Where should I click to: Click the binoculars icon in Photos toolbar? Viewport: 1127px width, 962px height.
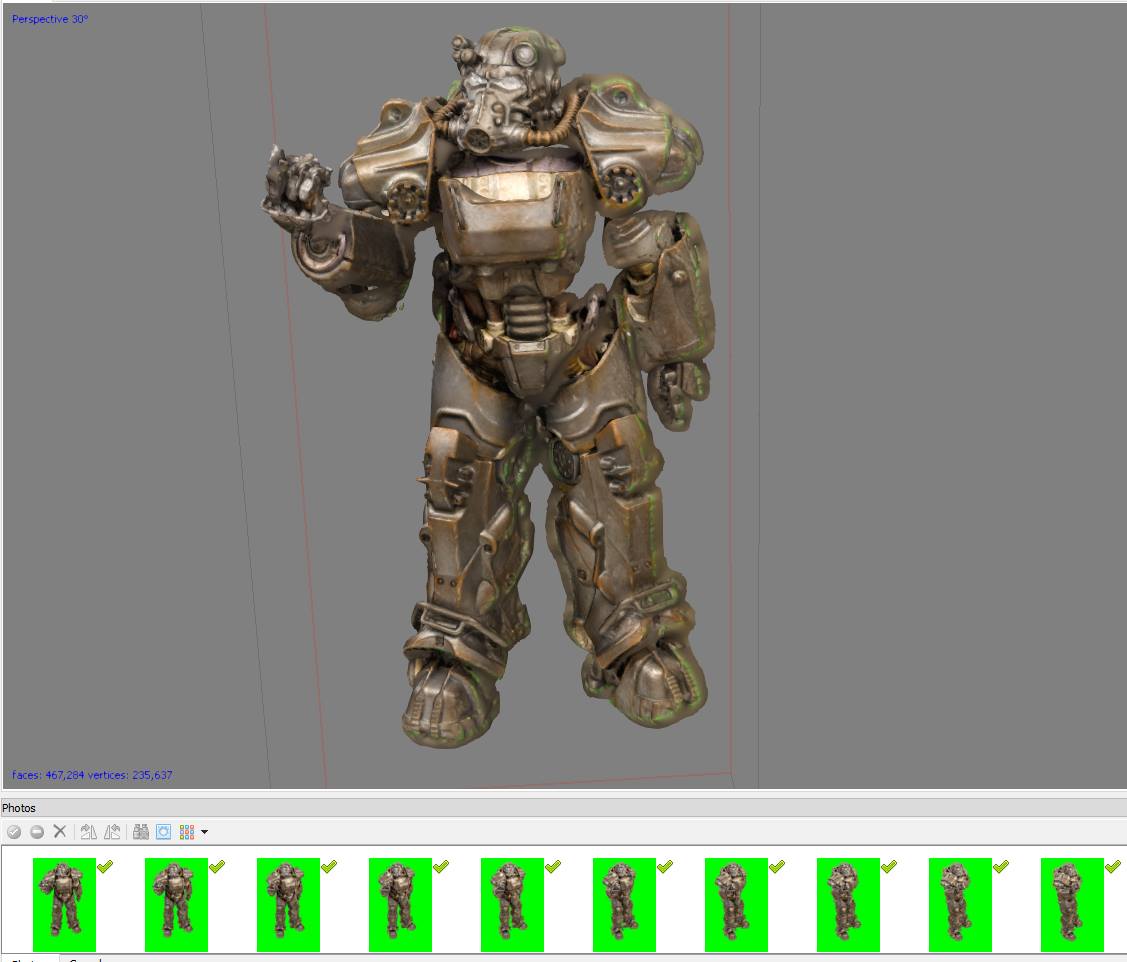click(x=141, y=832)
